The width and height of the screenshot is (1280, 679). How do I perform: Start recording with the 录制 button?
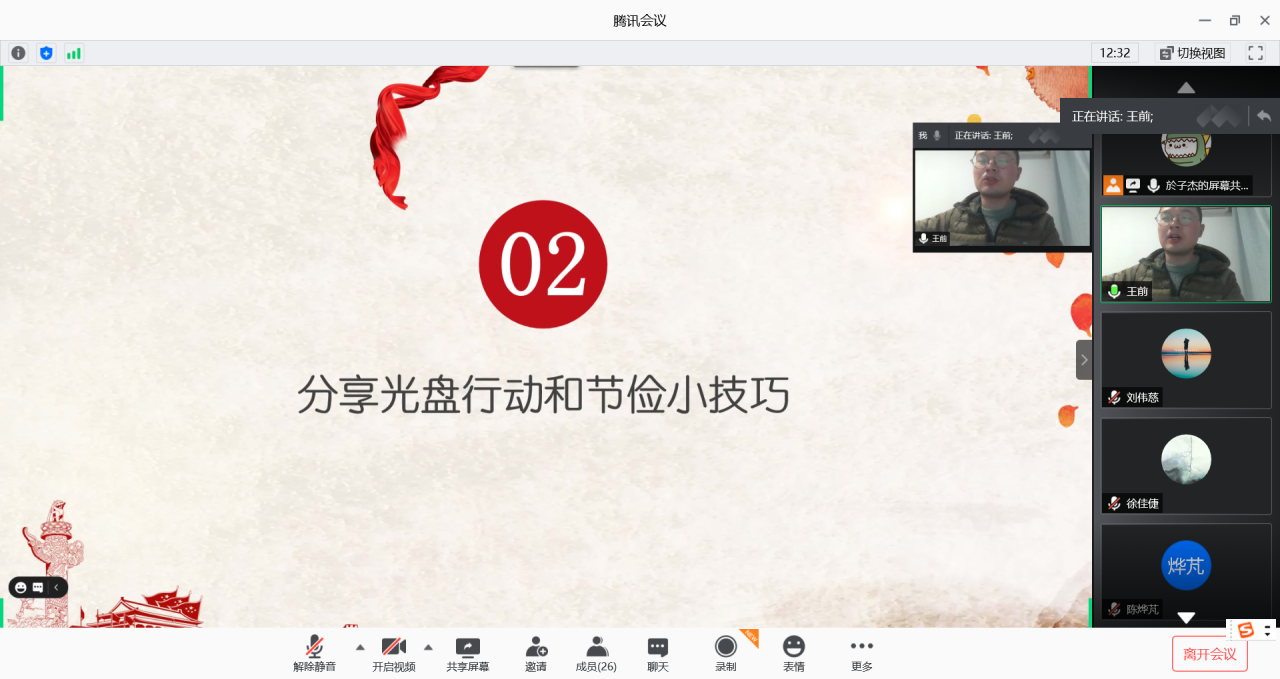click(725, 654)
